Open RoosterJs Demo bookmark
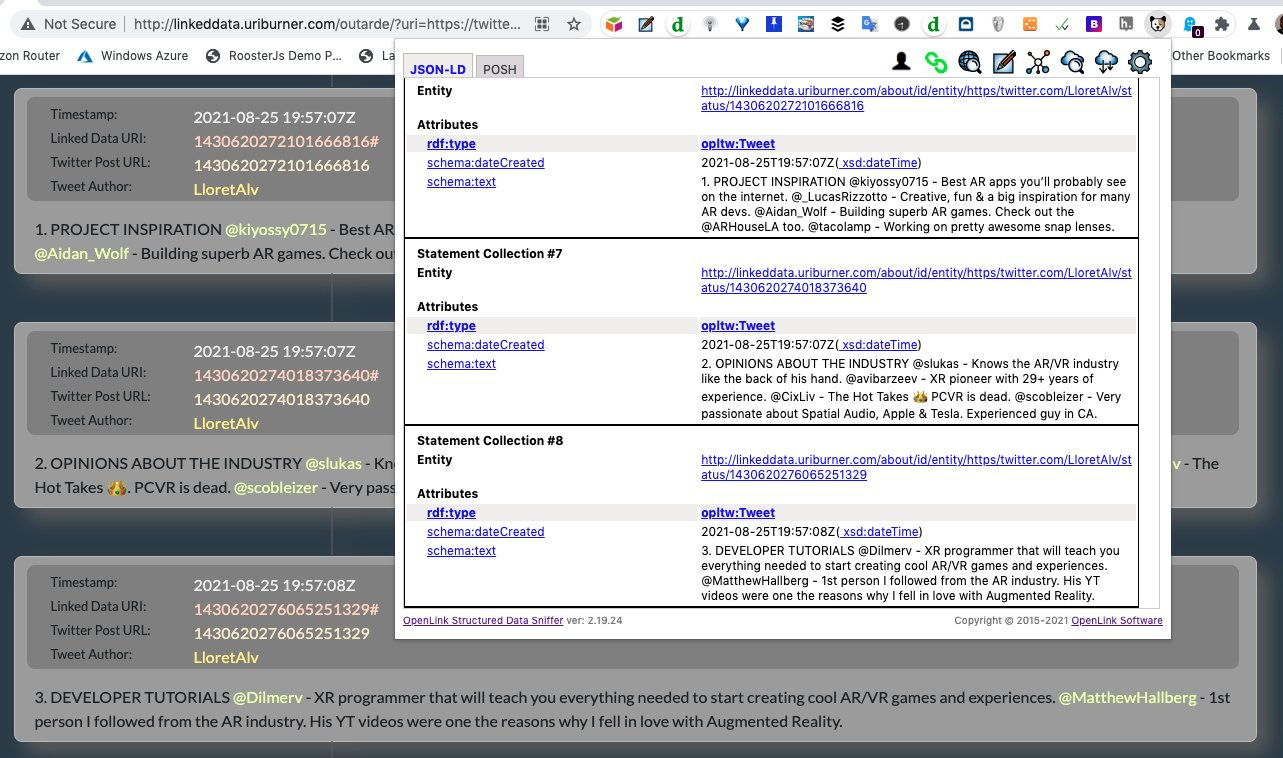 tap(273, 56)
